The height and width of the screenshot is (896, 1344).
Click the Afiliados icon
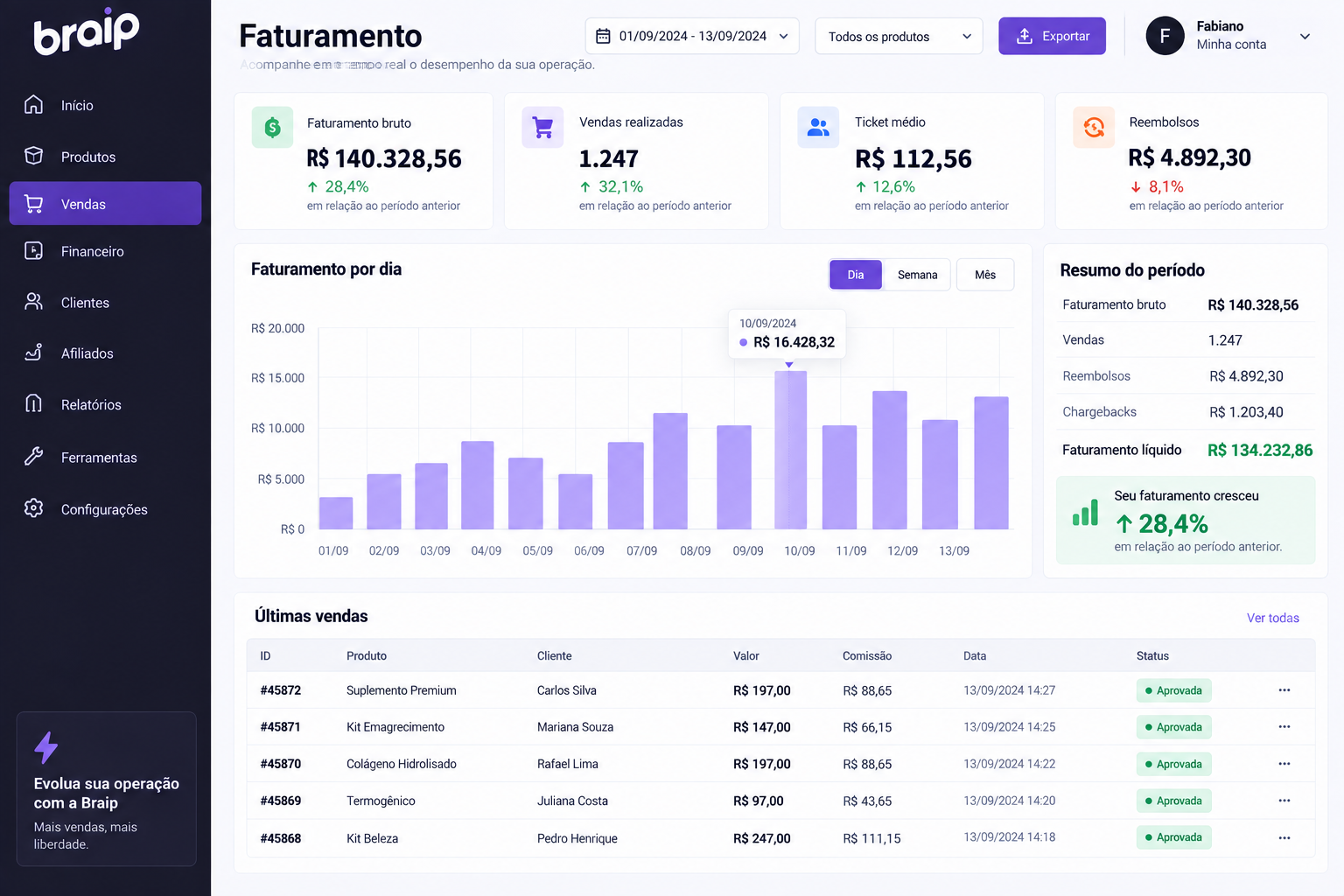(33, 353)
